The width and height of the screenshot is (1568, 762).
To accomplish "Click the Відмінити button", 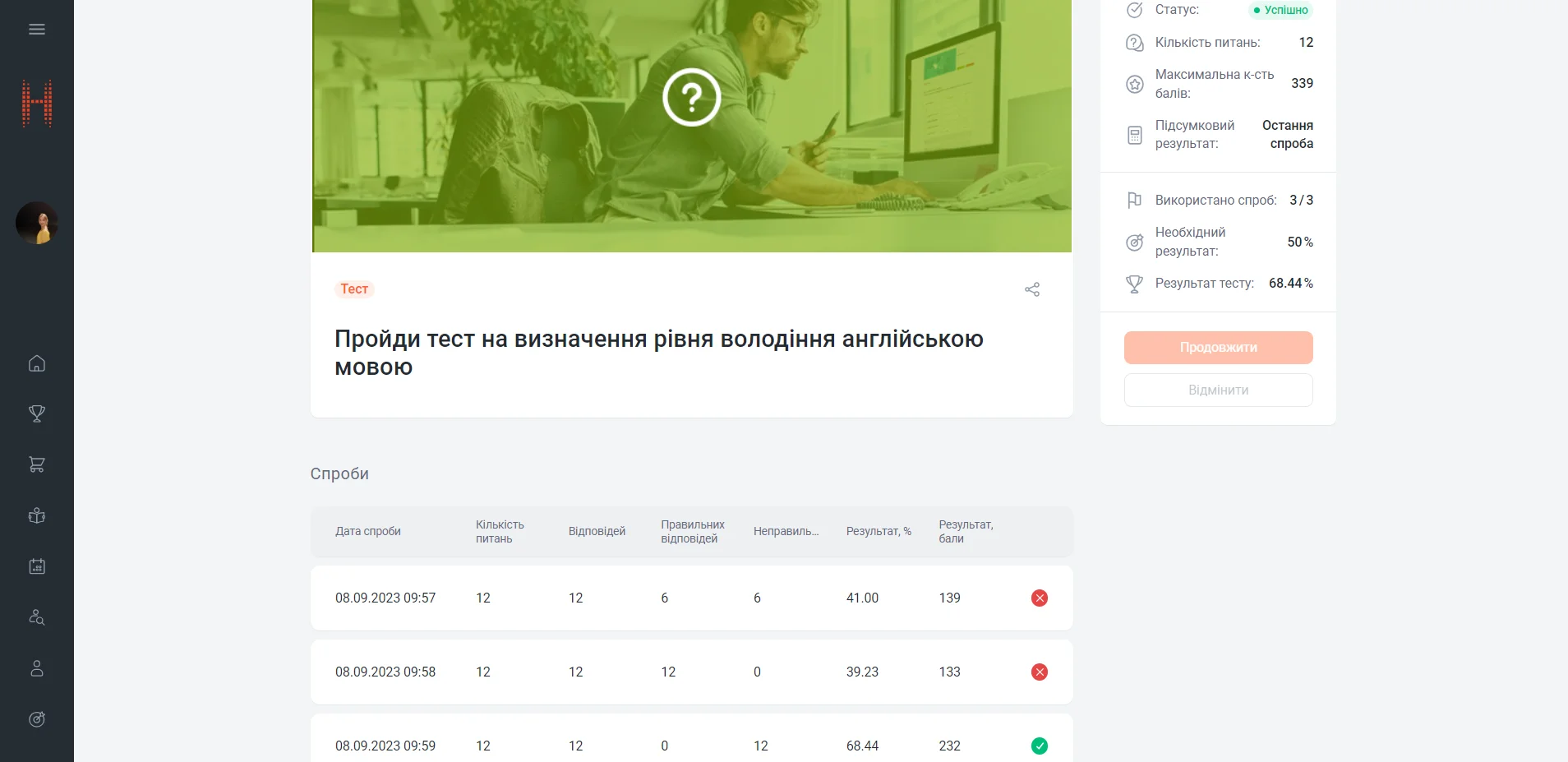I will click(1218, 390).
